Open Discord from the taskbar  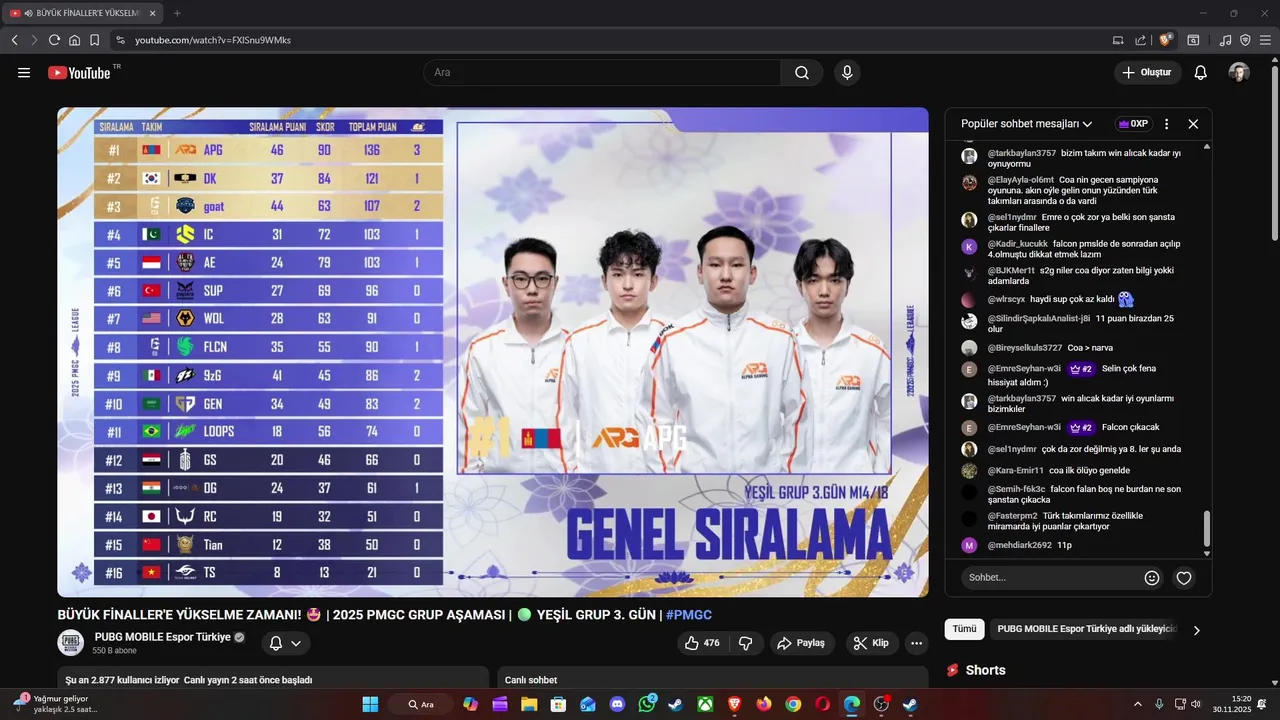tap(617, 704)
